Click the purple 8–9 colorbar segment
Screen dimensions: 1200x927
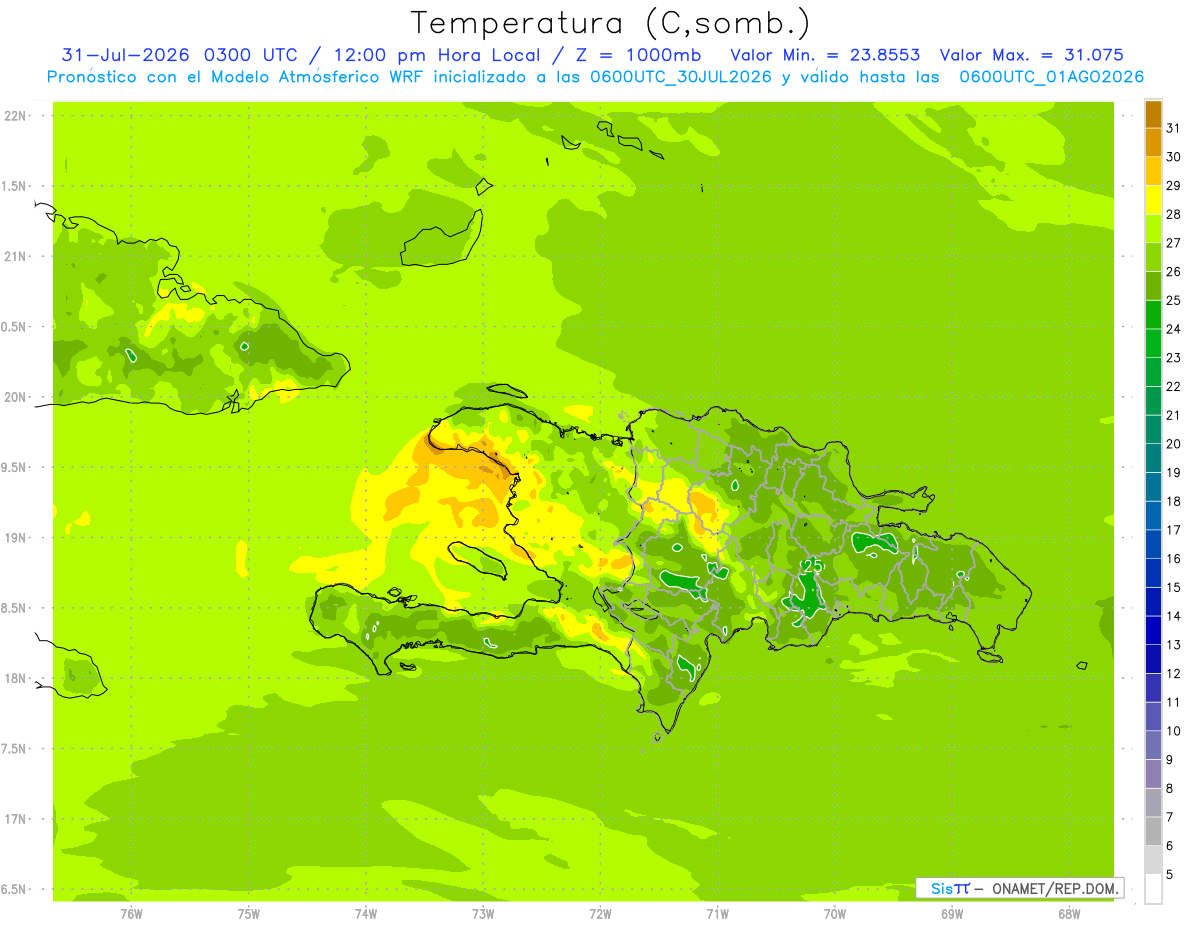click(x=1153, y=774)
